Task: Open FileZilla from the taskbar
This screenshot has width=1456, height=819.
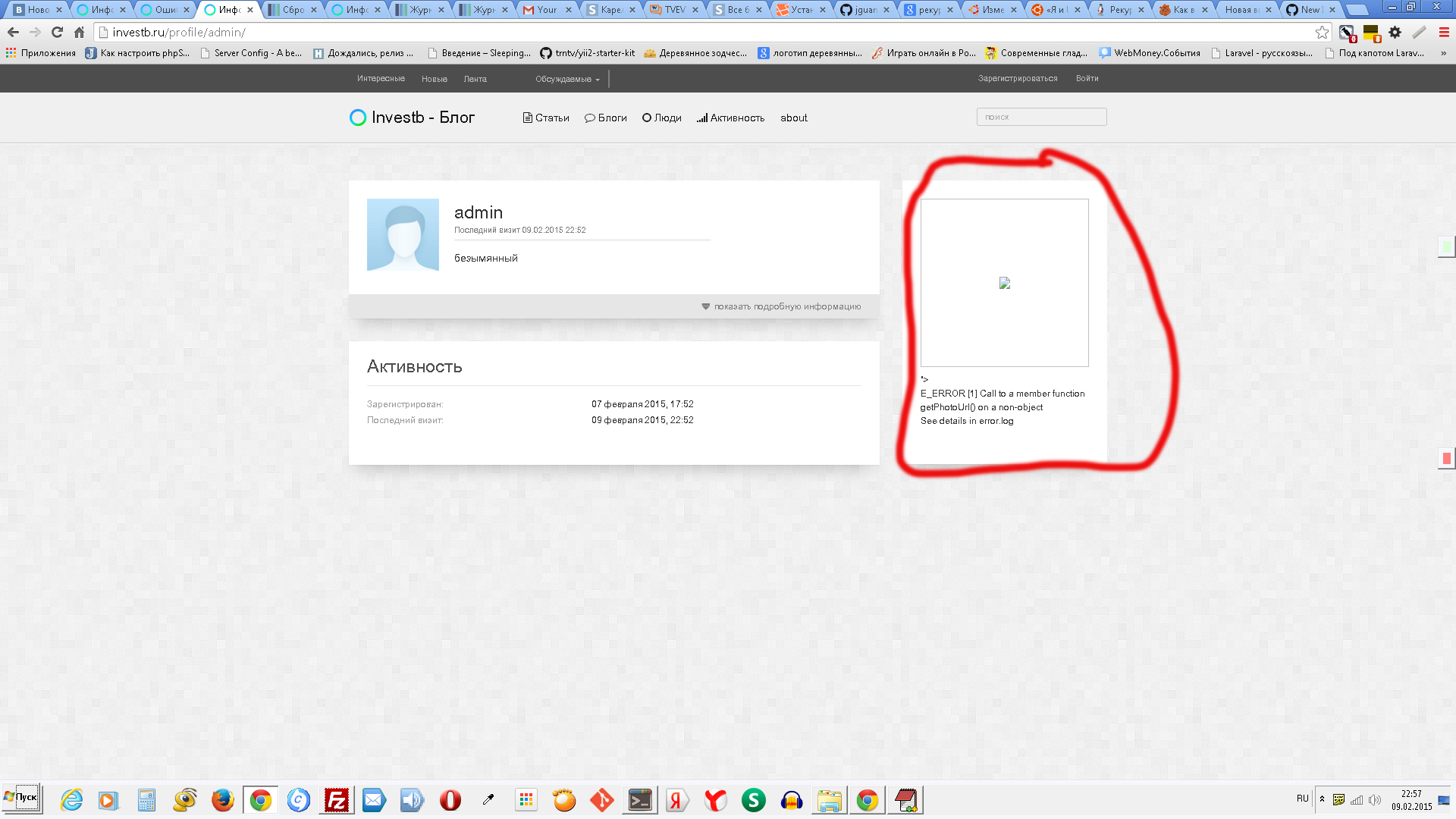Action: (x=337, y=800)
